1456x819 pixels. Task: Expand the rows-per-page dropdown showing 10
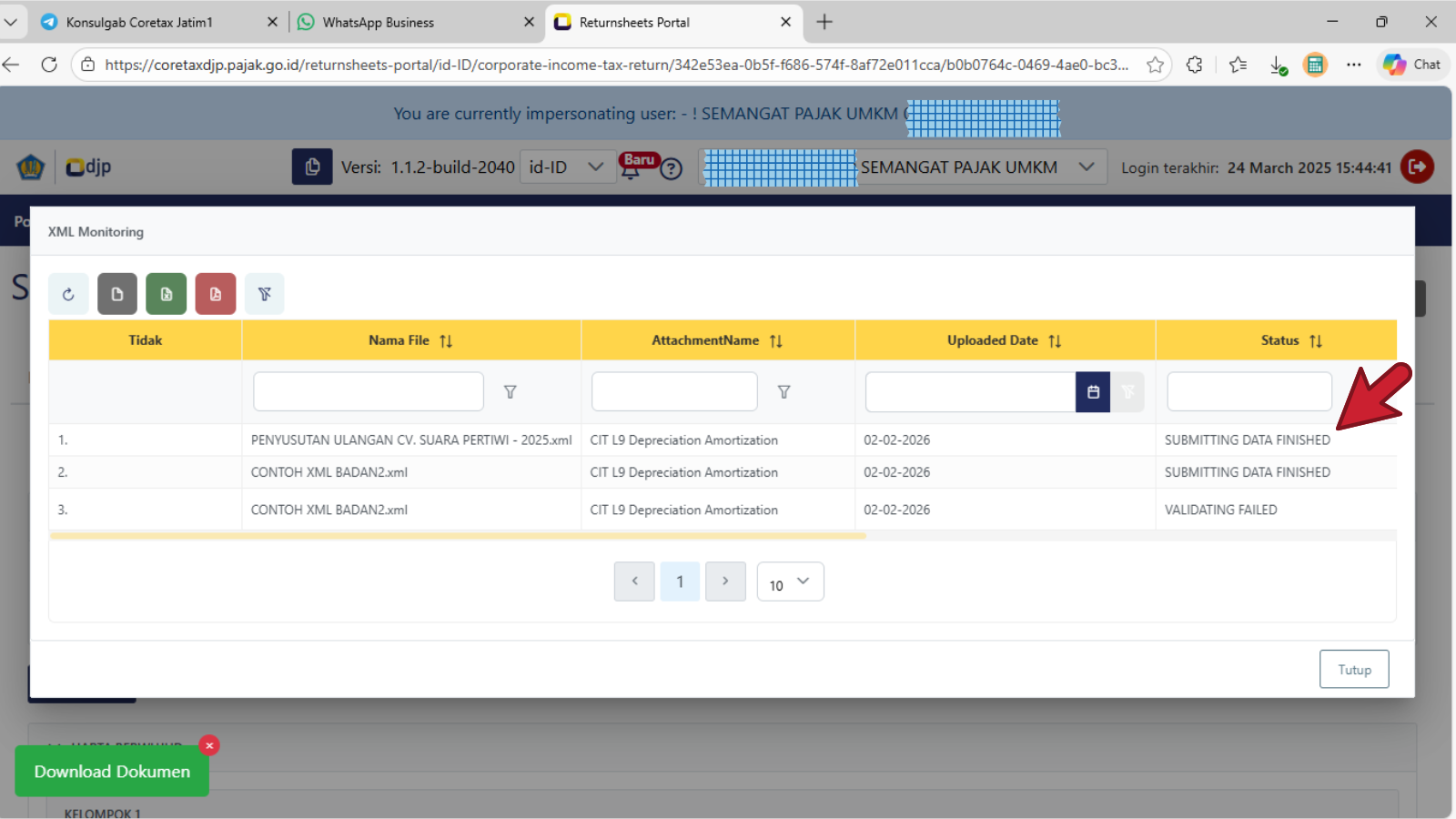[790, 581]
